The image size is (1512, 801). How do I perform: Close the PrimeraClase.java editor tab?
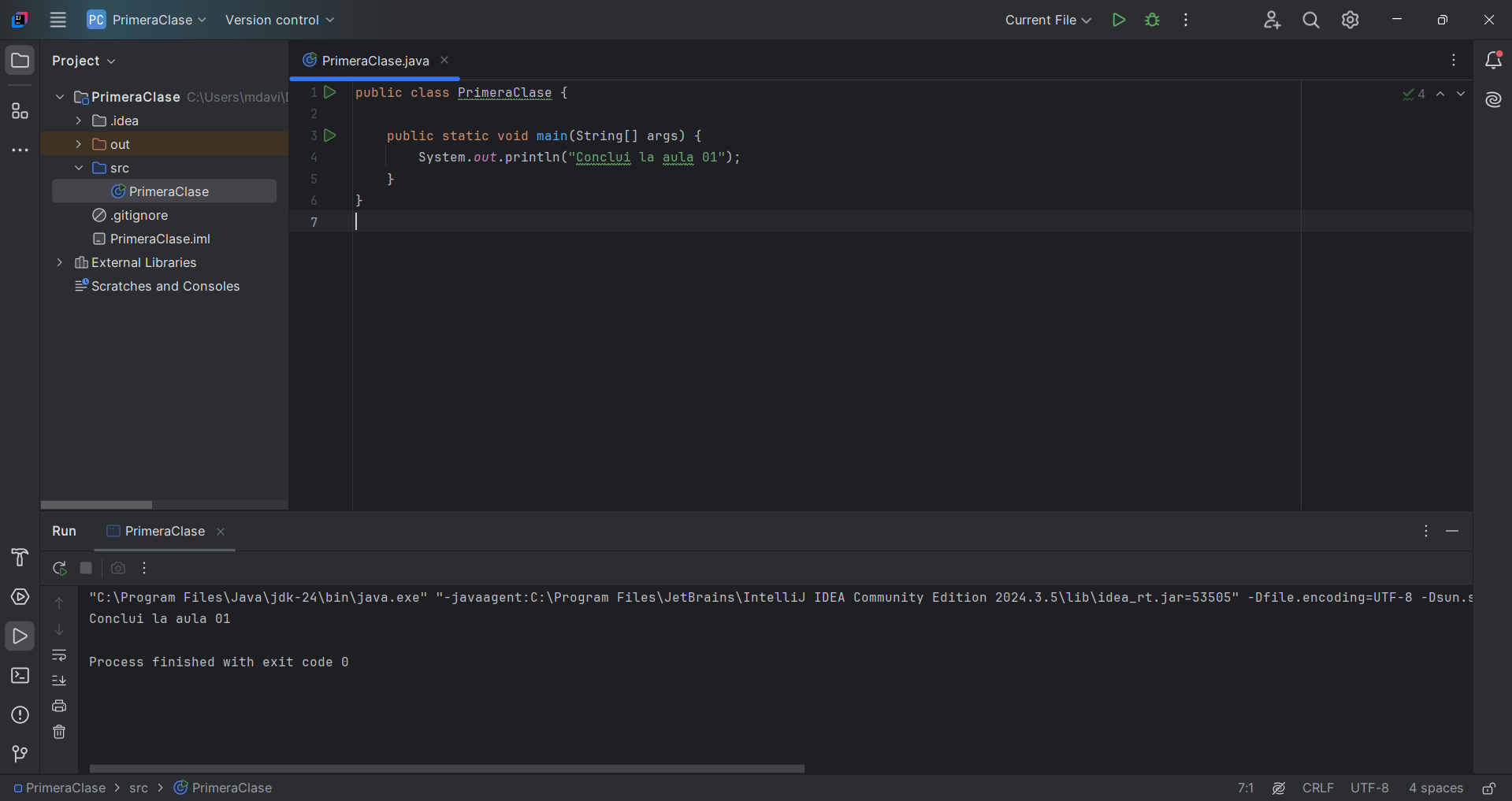[x=444, y=60]
